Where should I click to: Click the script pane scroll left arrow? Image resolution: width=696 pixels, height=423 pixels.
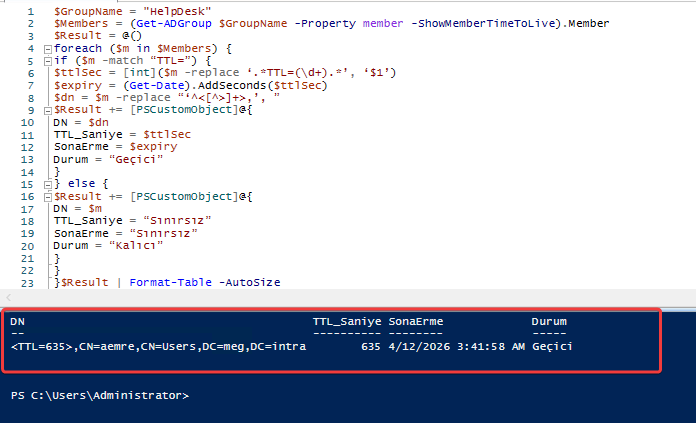[7, 298]
